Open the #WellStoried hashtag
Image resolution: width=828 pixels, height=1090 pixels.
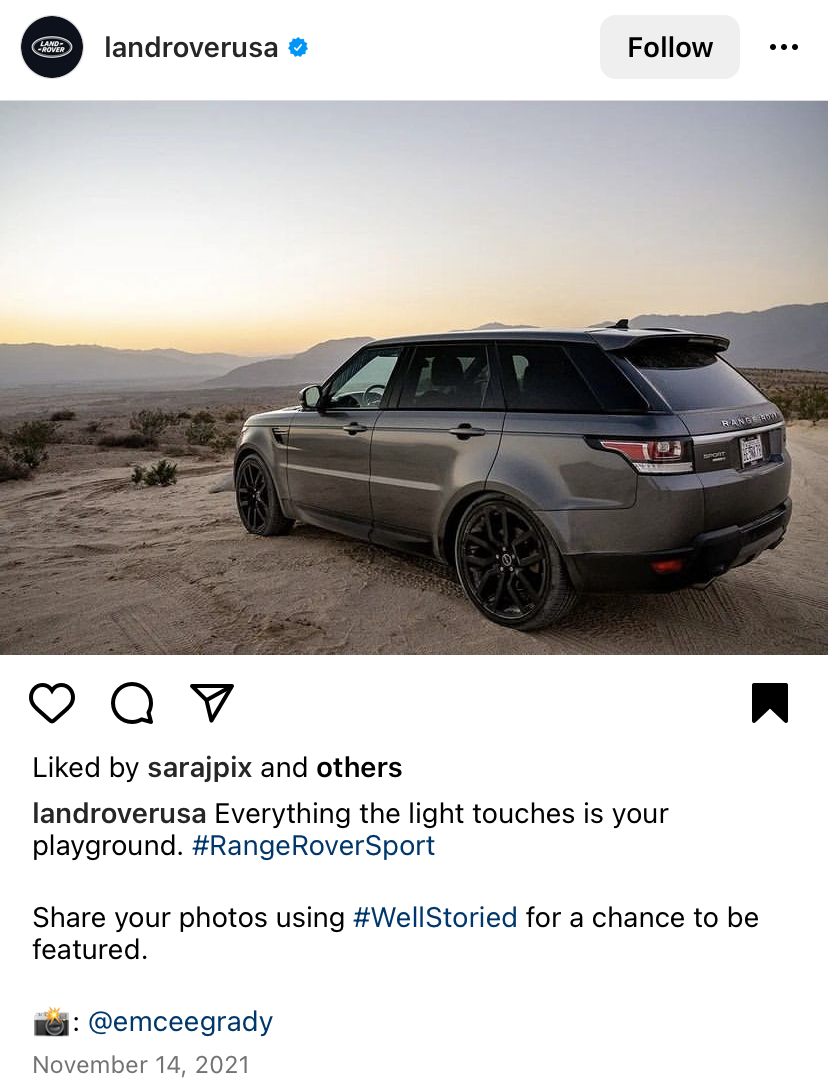click(435, 918)
